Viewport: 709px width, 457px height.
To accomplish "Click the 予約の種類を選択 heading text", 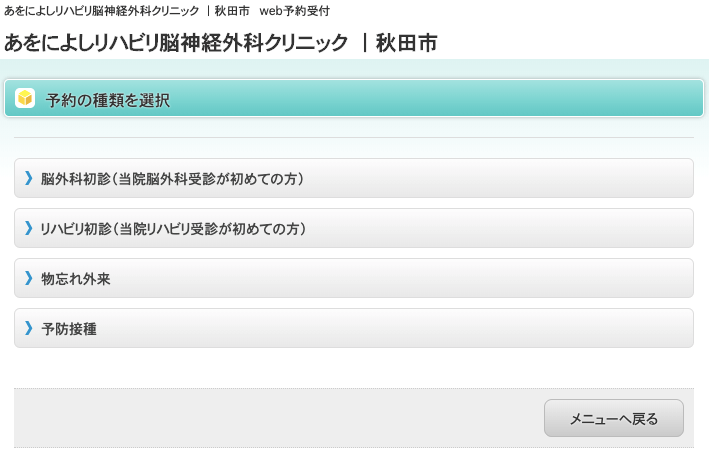I will click(x=108, y=100).
